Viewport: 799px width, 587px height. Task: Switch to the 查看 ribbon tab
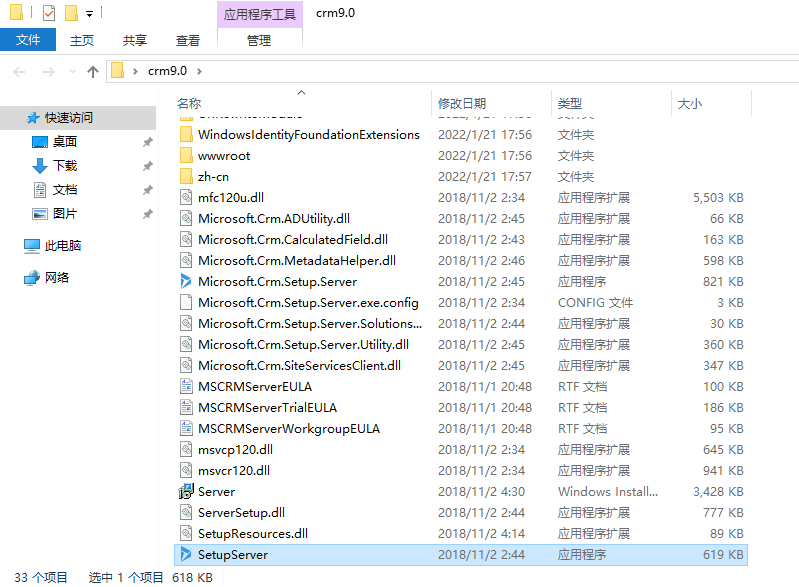point(188,40)
